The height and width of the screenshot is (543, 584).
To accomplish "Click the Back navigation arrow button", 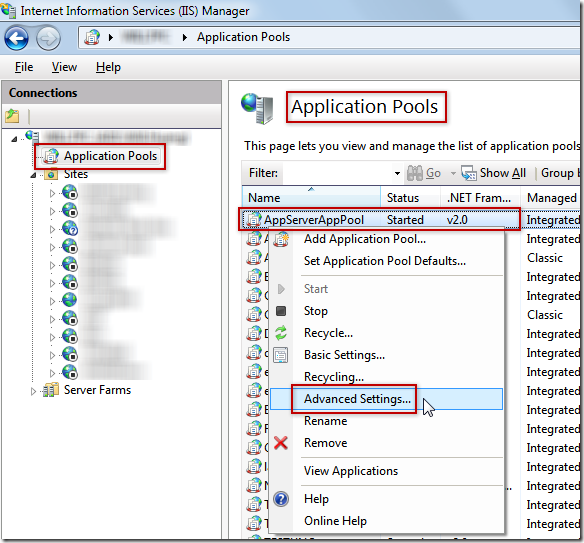I will click(x=16, y=38).
